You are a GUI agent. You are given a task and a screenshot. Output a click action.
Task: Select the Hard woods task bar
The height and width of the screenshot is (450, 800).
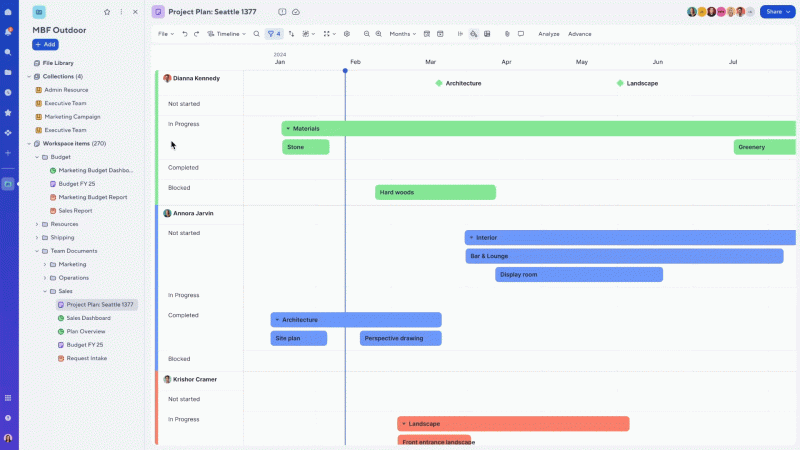coord(435,192)
